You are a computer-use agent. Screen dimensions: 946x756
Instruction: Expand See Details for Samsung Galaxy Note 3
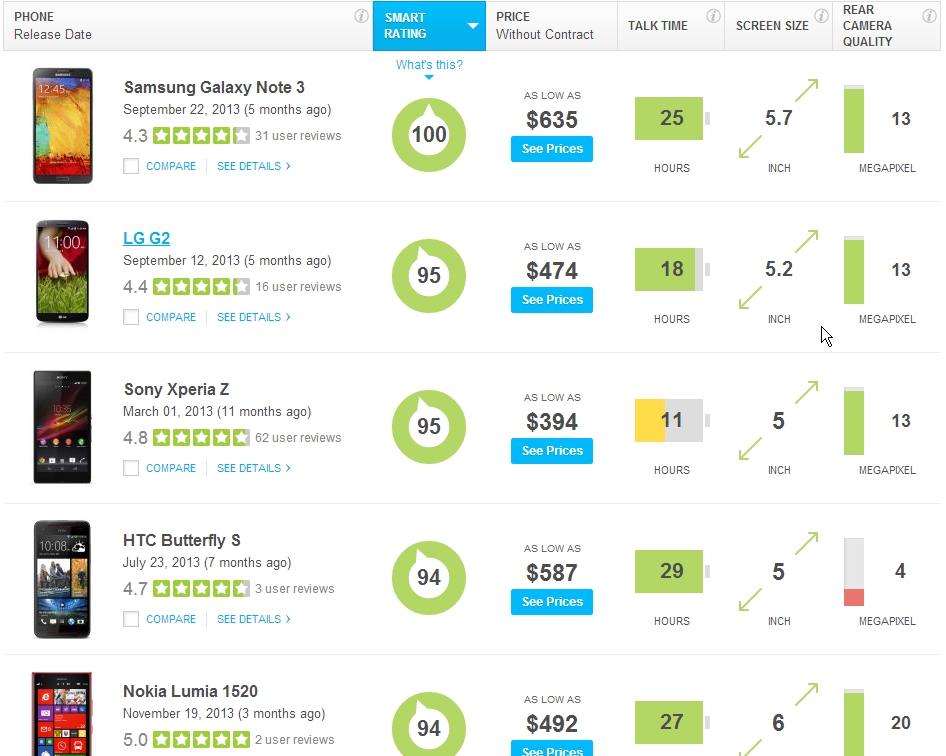[253, 166]
